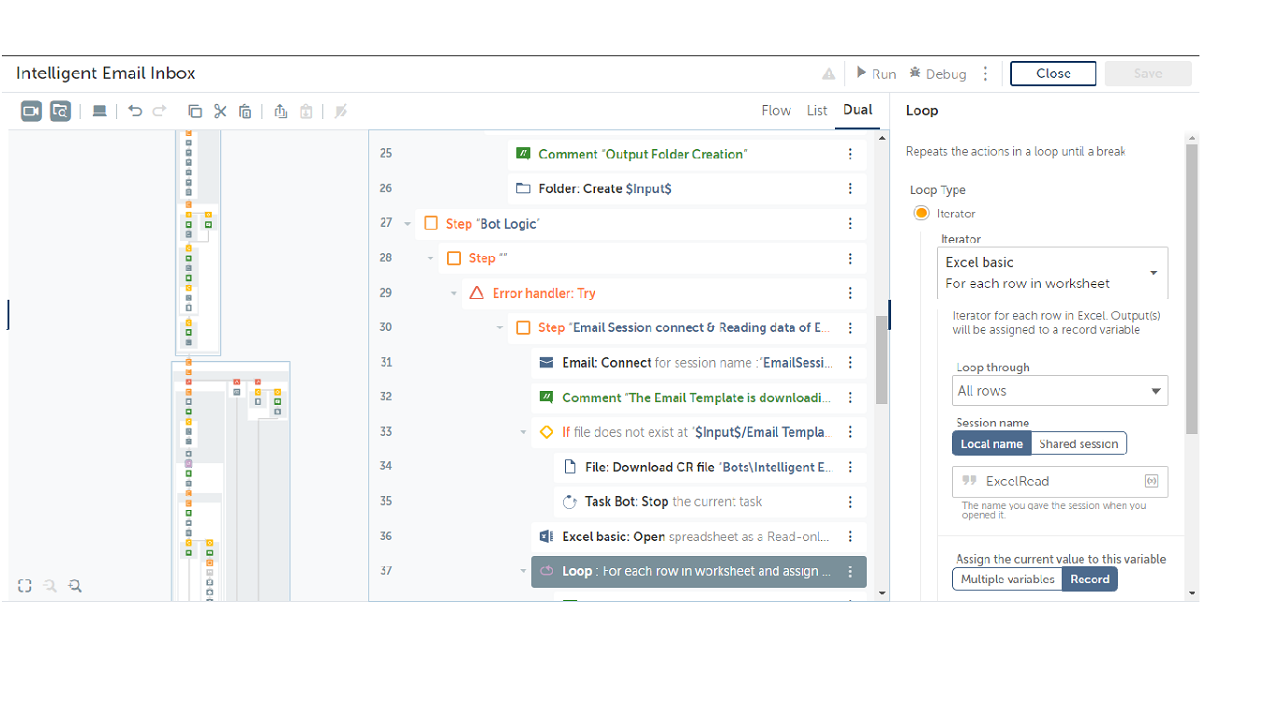The image size is (1280, 720).
Task: Click the folder search icon in toolbar
Action: point(61,111)
